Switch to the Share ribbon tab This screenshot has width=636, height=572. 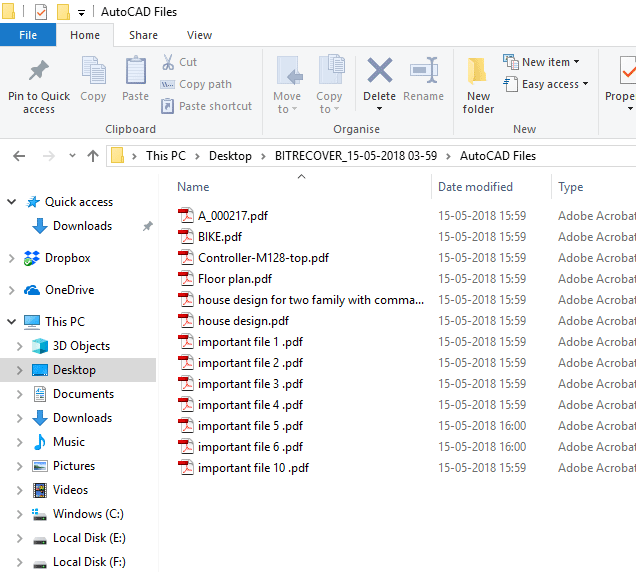pyautogui.click(x=143, y=35)
